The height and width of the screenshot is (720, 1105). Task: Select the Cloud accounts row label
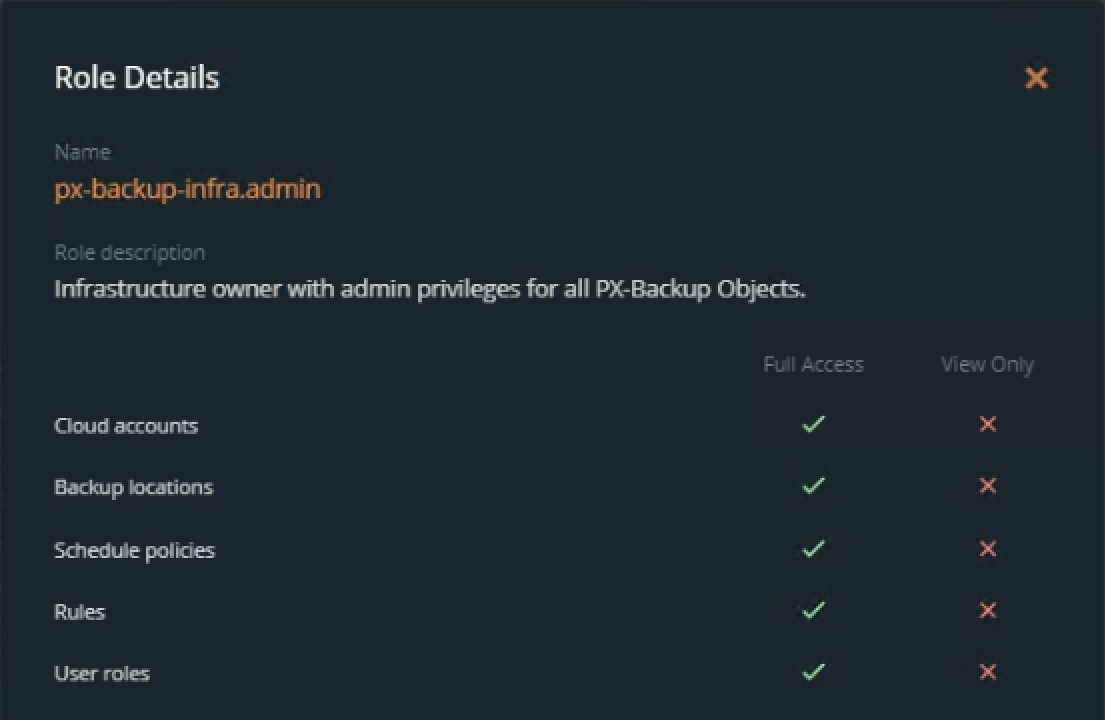coord(126,426)
